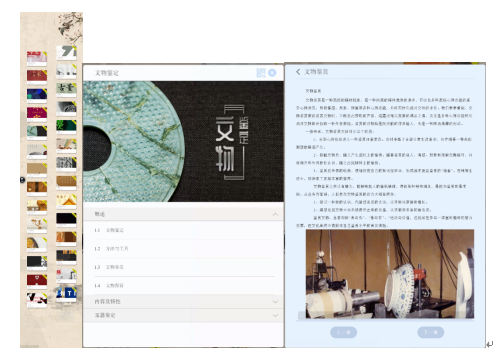Close the 文物鉴定 panel with the round X

[272, 73]
